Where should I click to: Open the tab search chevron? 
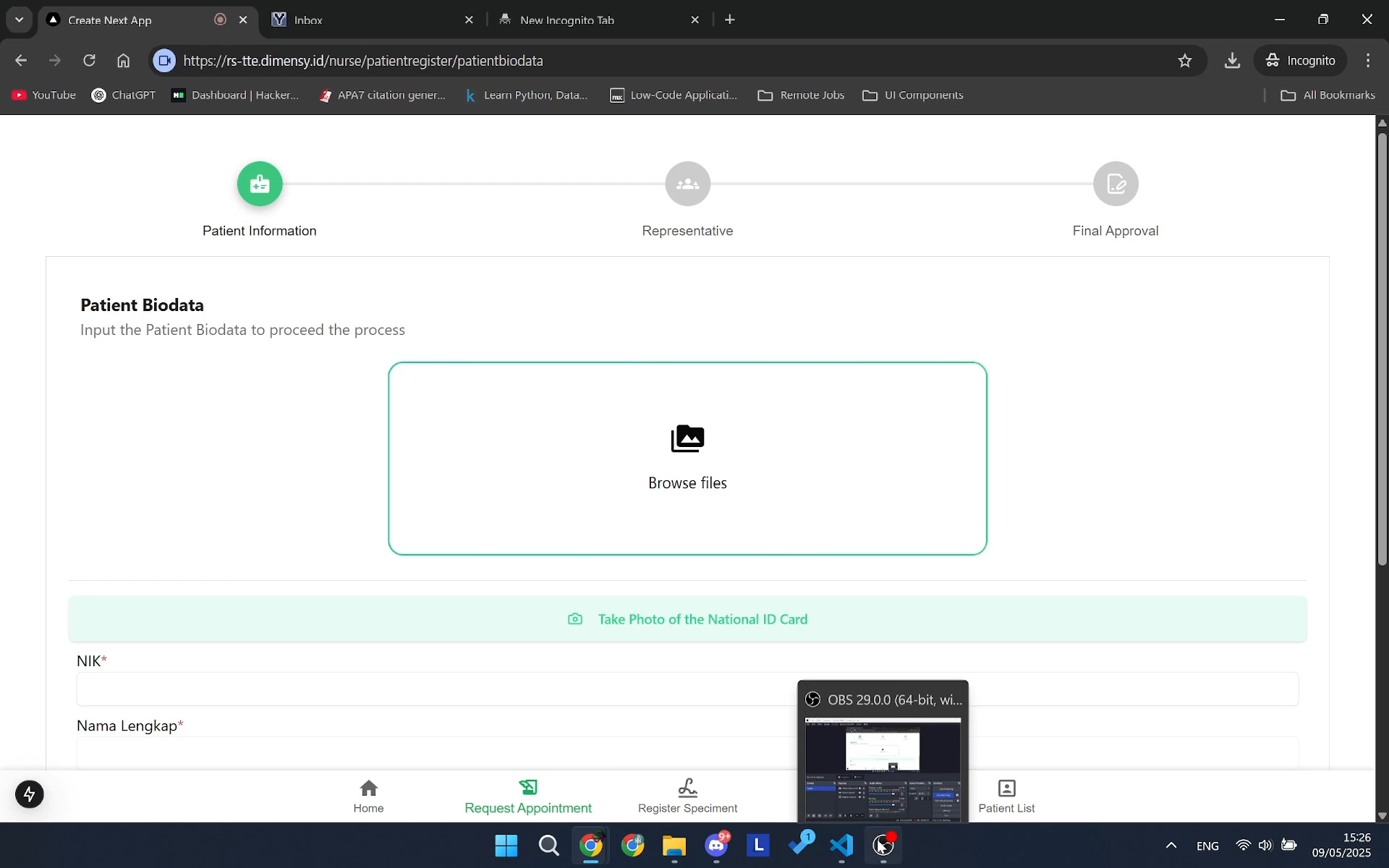(19, 20)
